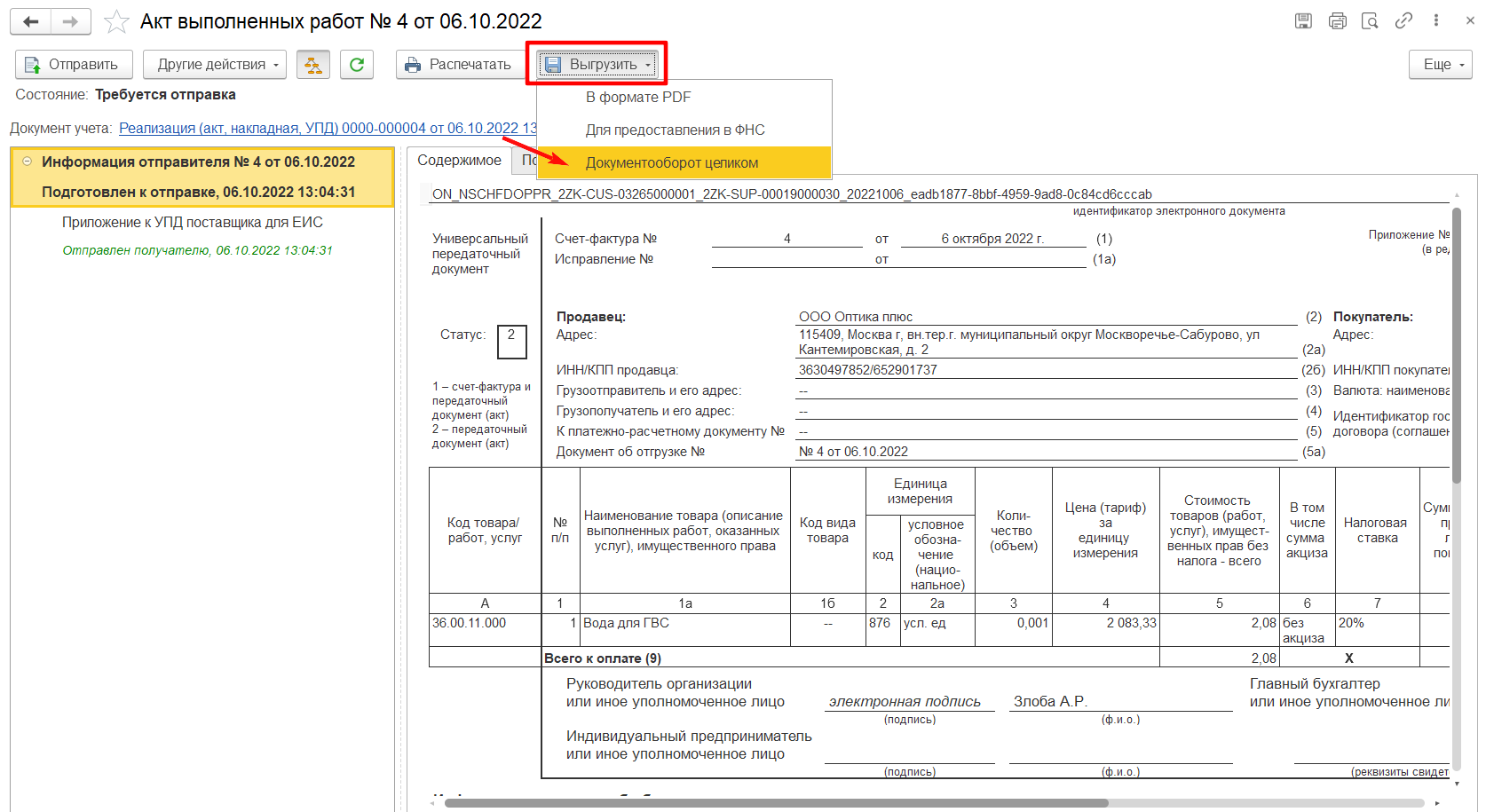This screenshot has height=812, width=1486.
Task: Click the tax rate cell 20%
Action: 1377,630
